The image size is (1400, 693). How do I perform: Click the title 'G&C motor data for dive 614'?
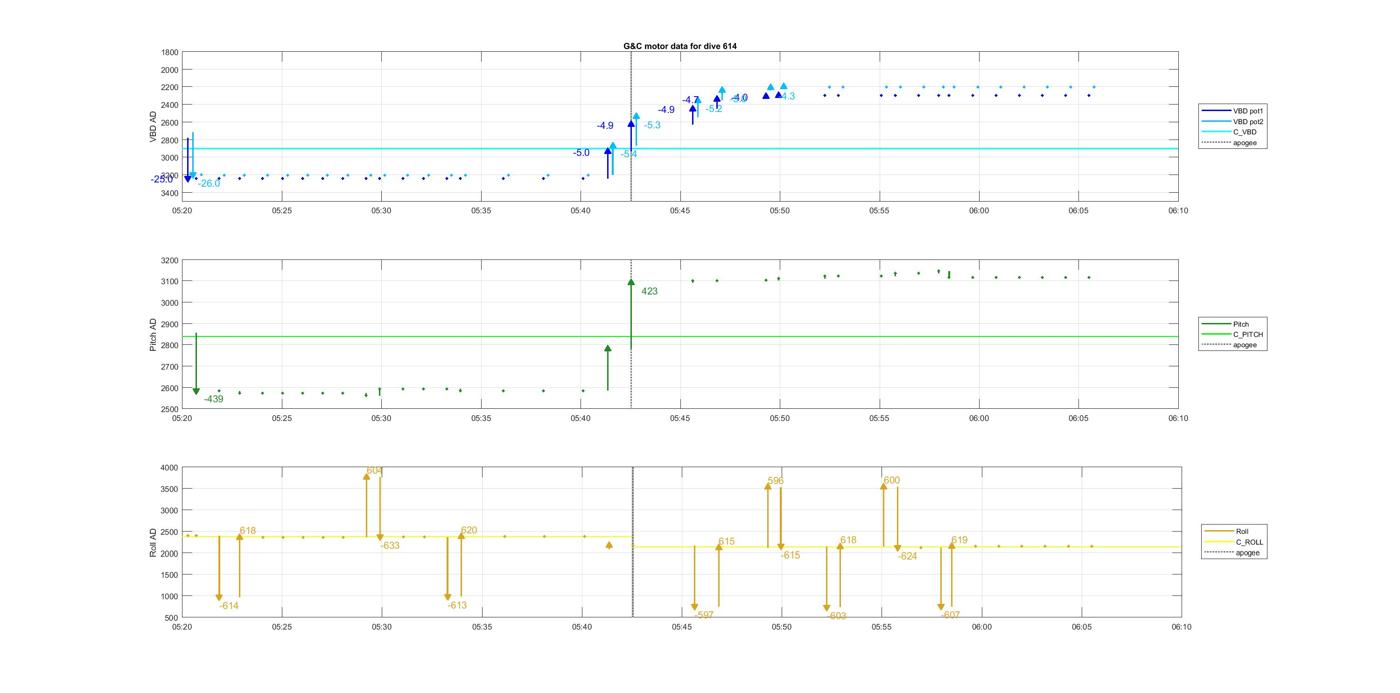(680, 46)
